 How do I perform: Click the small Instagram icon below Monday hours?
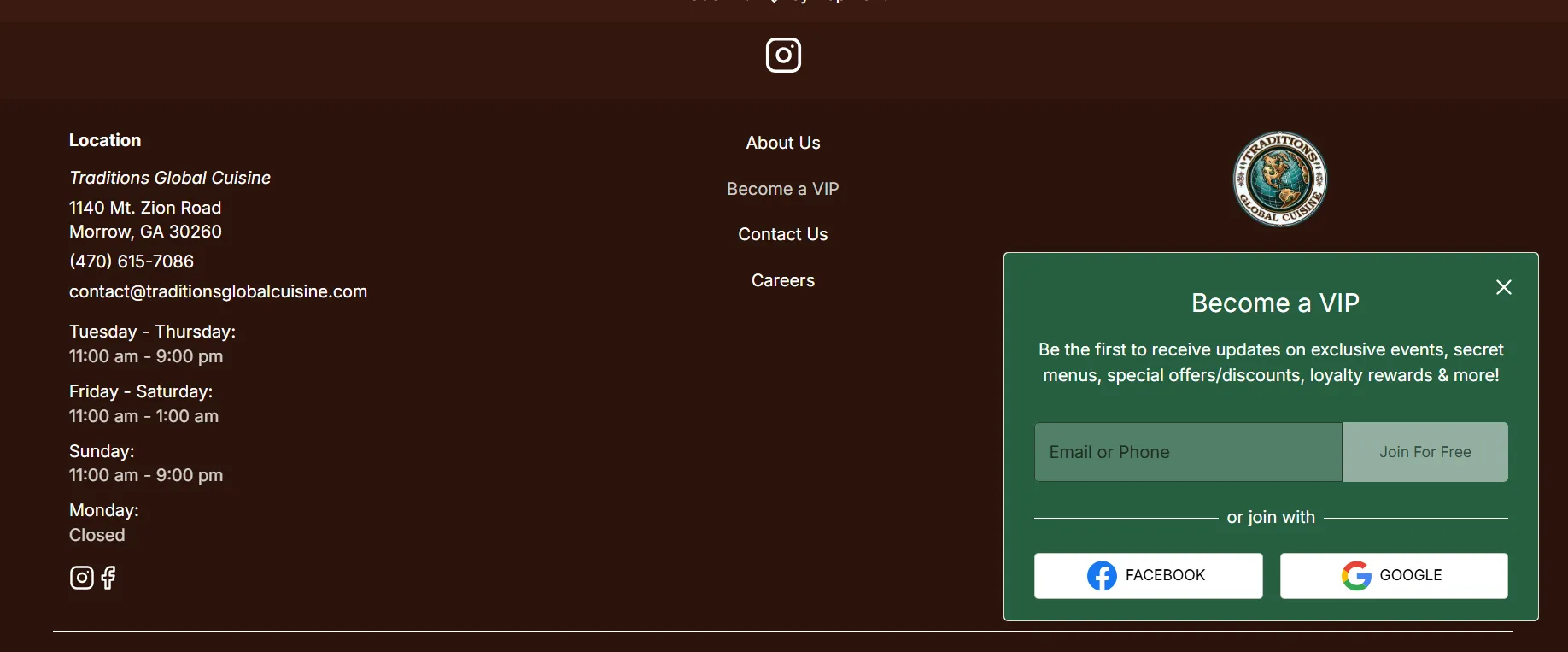coord(81,578)
